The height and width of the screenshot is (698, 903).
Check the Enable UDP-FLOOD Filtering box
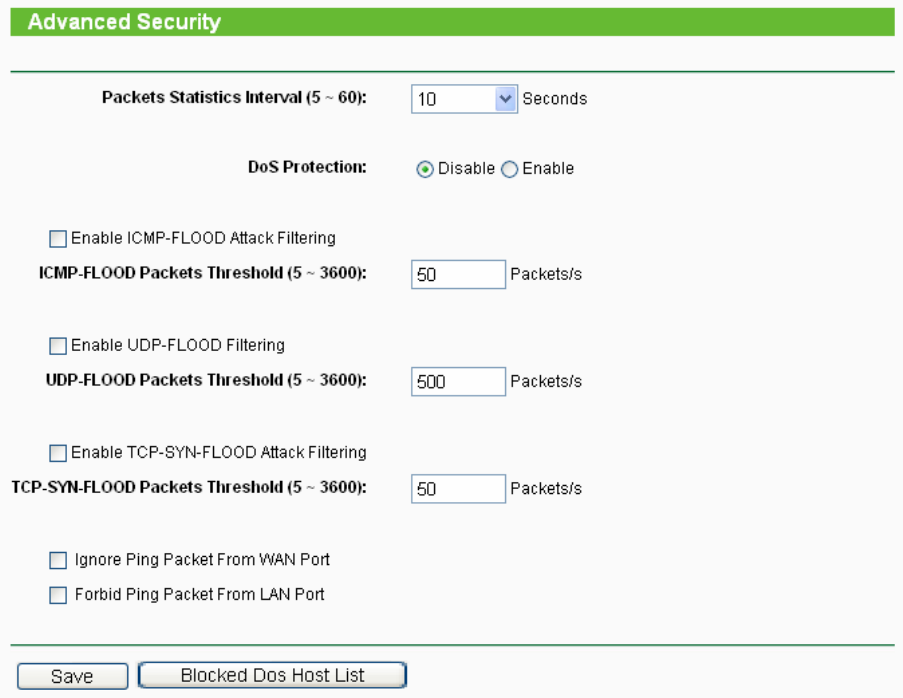(x=58, y=346)
